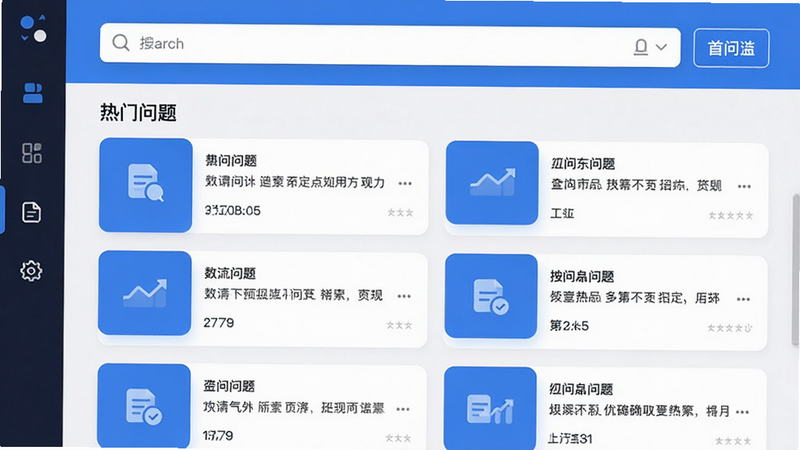Open the settings gear in sidebar
Image resolution: width=800 pixels, height=450 pixels.
click(x=31, y=271)
